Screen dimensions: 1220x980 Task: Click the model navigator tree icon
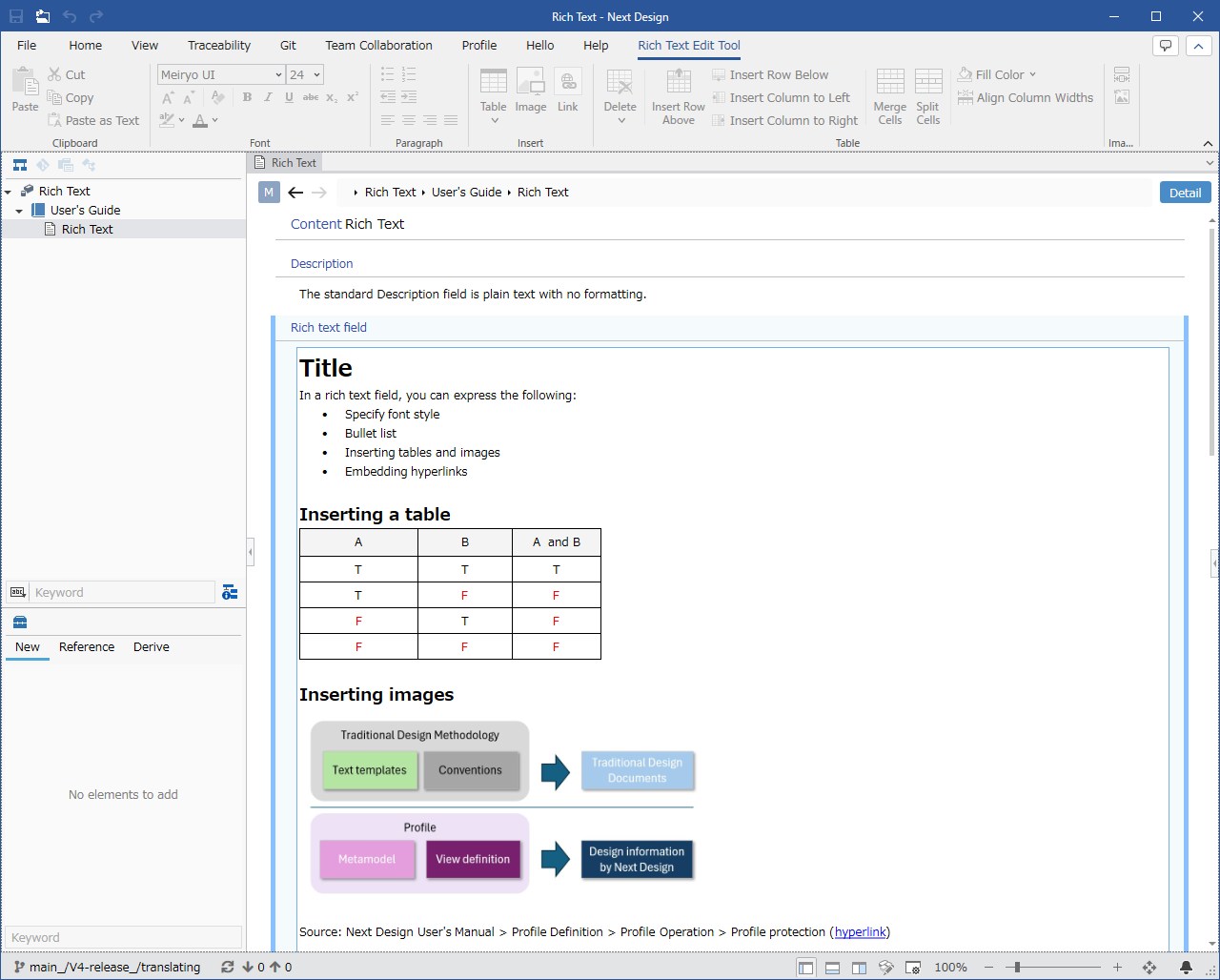point(20,165)
